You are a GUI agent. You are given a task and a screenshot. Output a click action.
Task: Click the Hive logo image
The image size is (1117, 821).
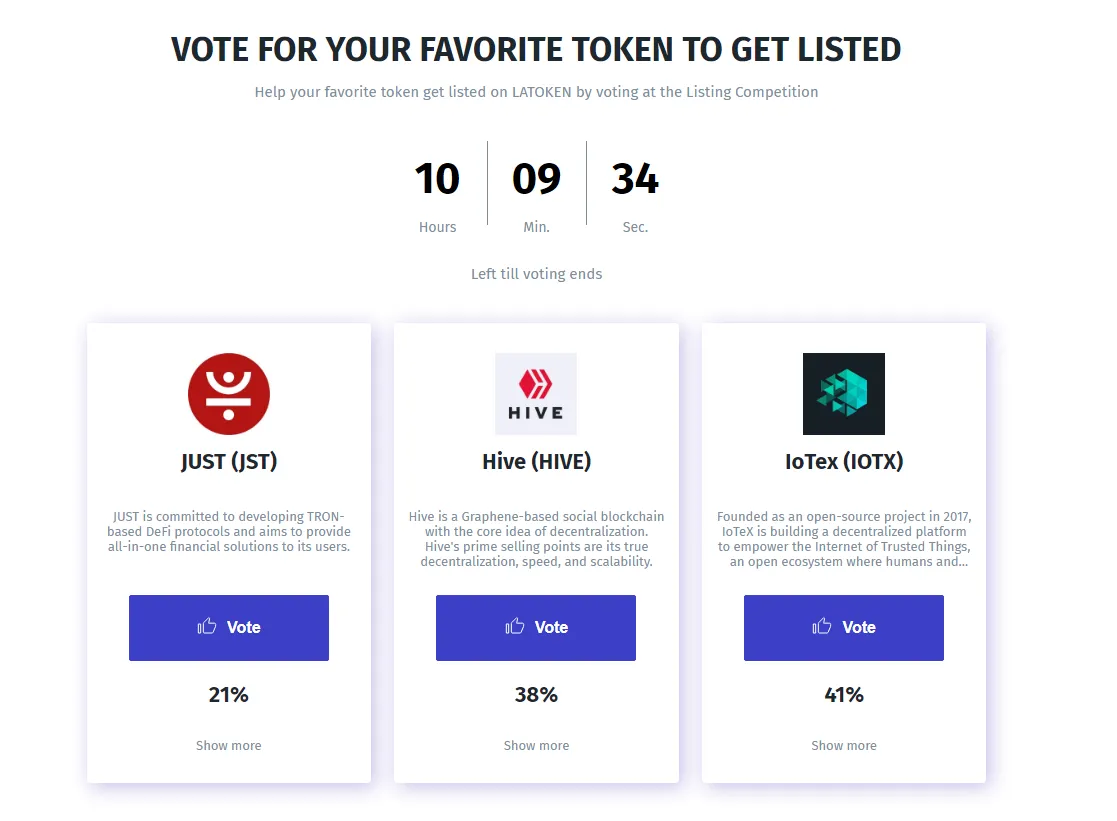(536, 394)
